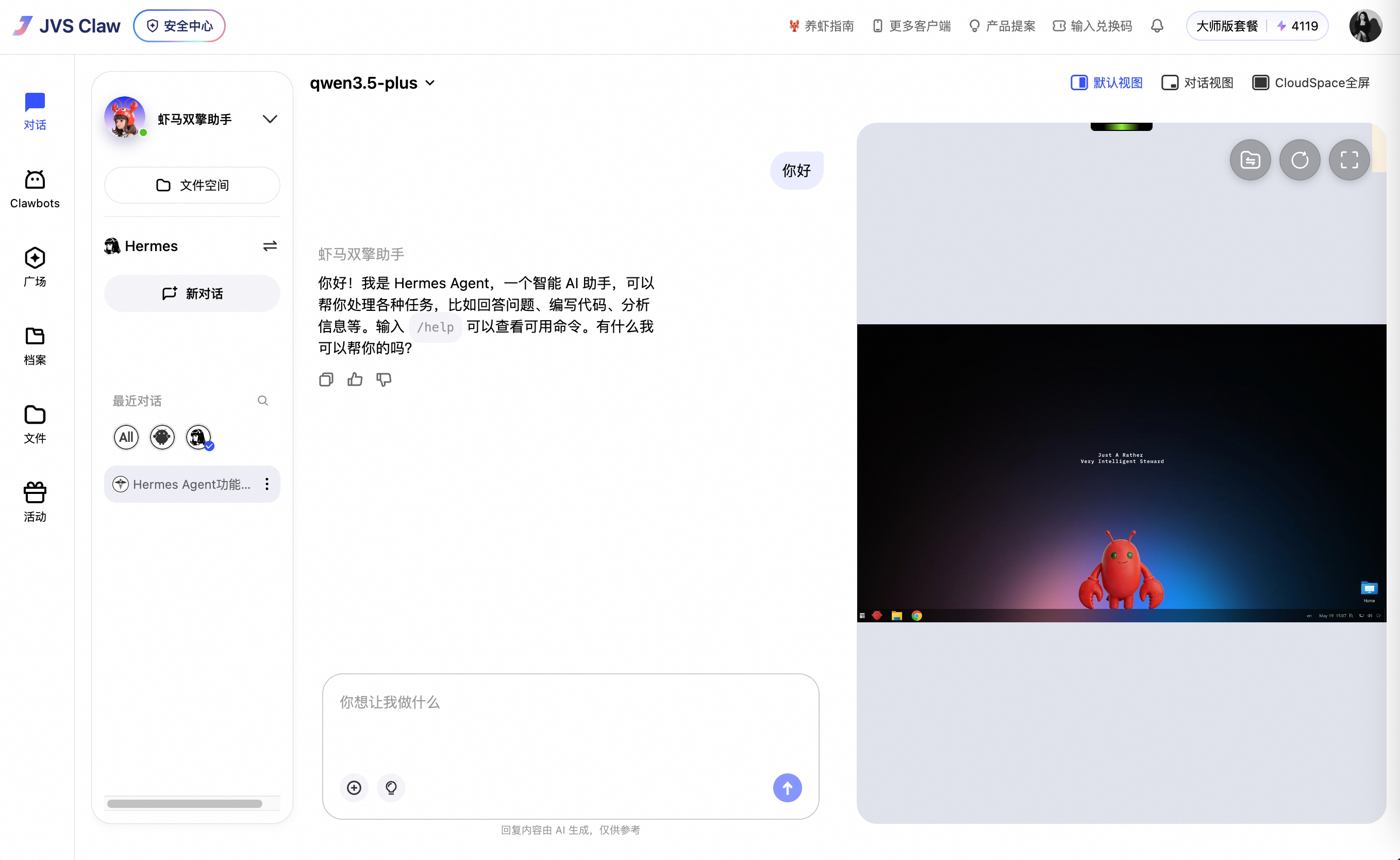The image size is (1400, 860).
Task: Expand the 虾马双擎助手 assistant dropdown chevron
Action: [270, 119]
